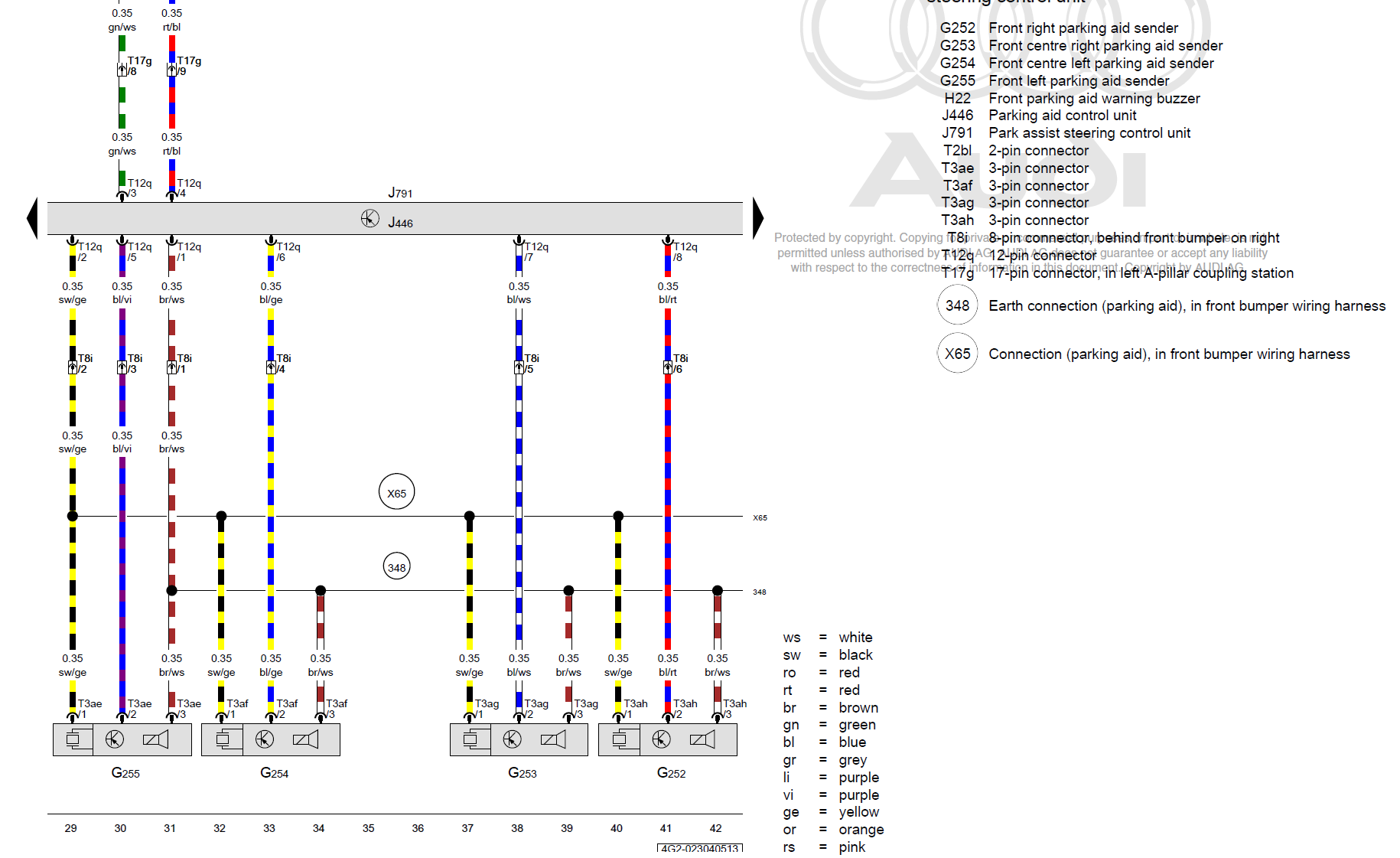
Task: Click the speaker symbol in sender G255
Action: coord(155,739)
